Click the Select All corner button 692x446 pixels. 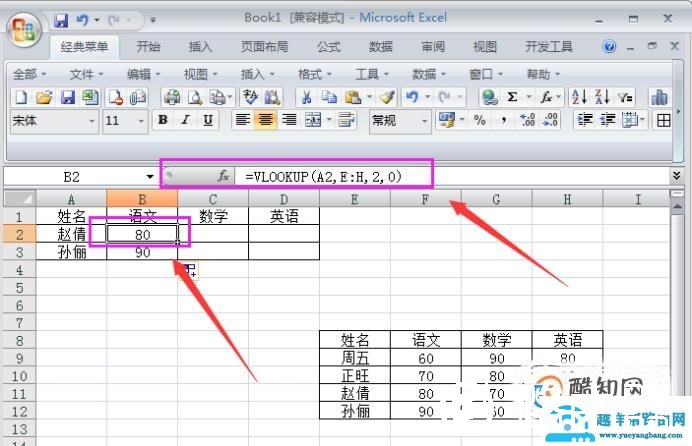pos(19,199)
